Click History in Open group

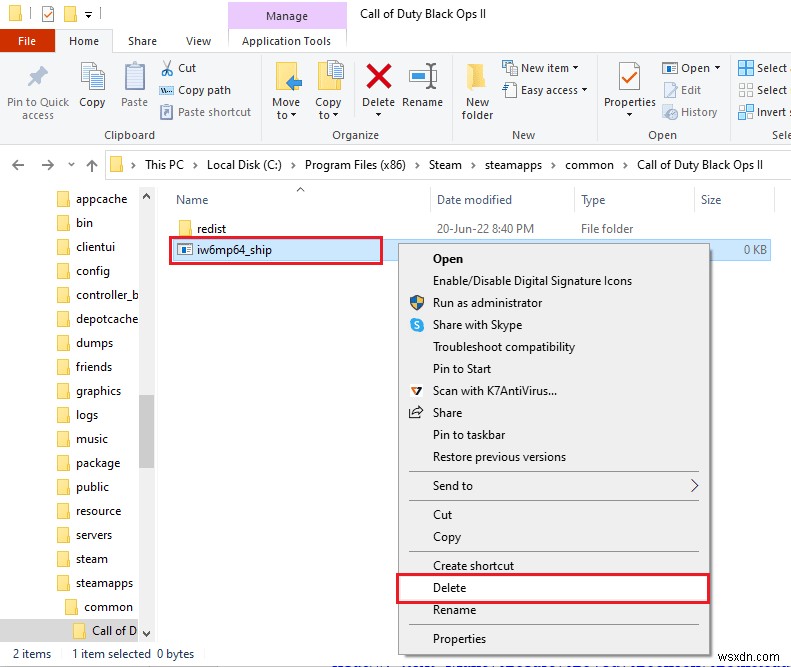pos(690,113)
